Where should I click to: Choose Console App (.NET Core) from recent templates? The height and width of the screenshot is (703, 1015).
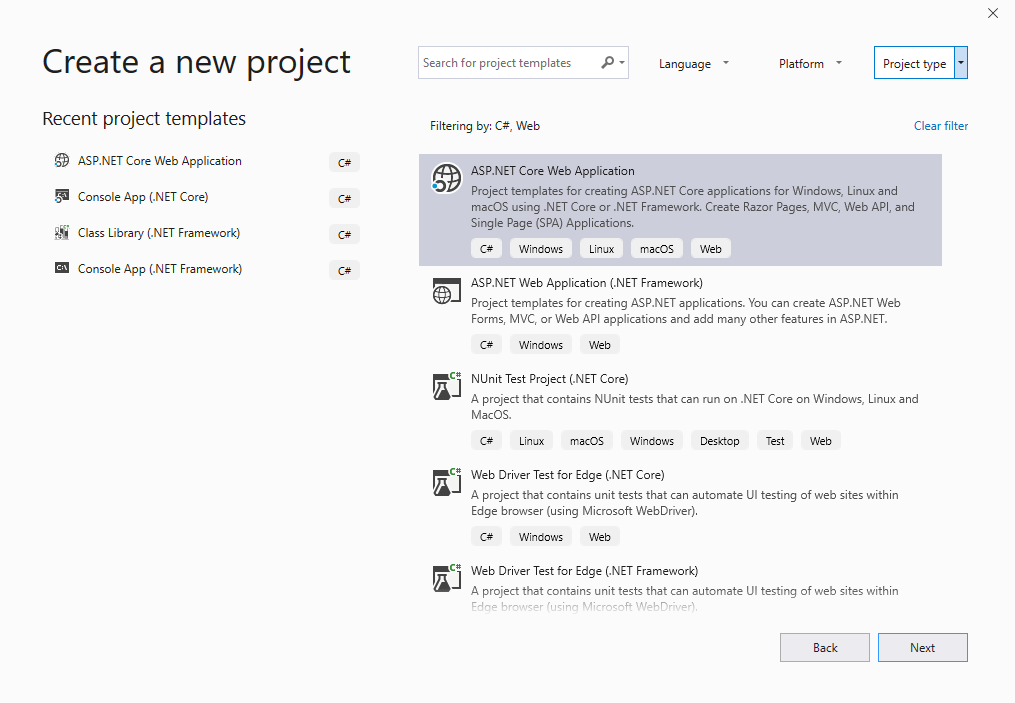pyautogui.click(x=143, y=197)
